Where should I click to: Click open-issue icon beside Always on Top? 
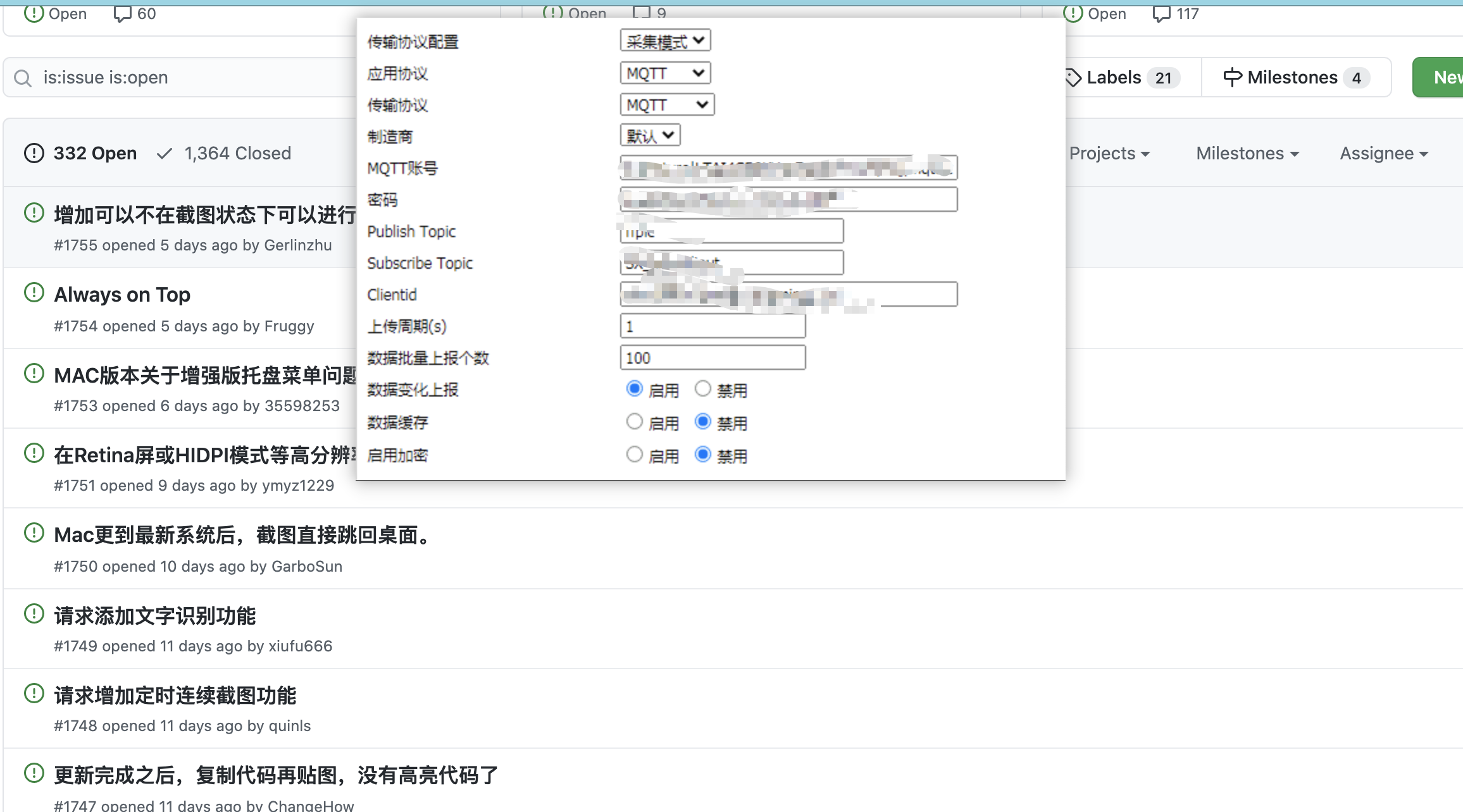click(x=34, y=292)
